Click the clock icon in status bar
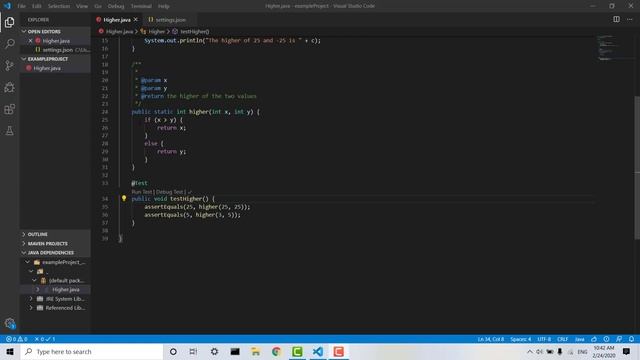The height and width of the screenshot is (360, 640). click(x=607, y=339)
